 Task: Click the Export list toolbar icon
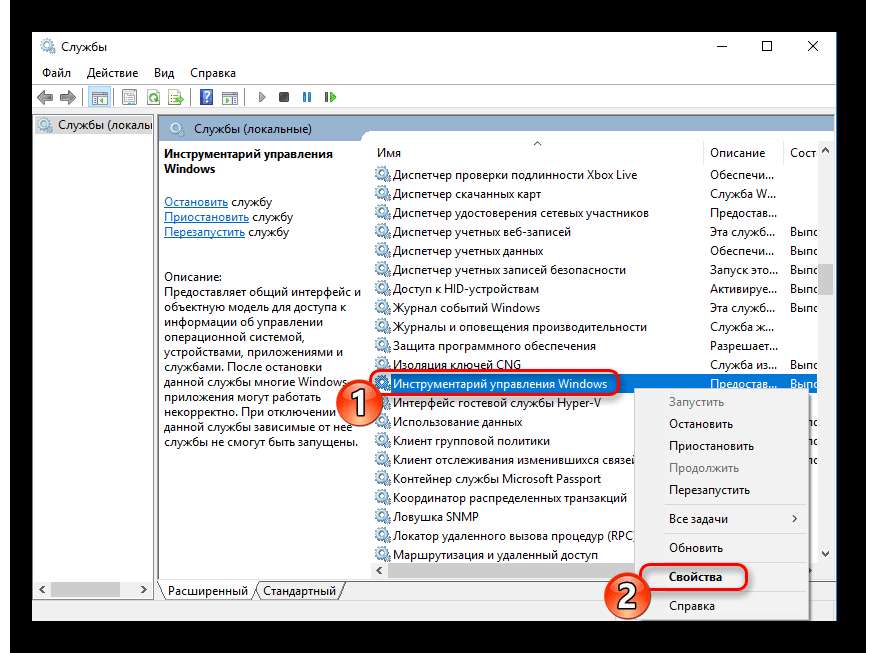pyautogui.click(x=176, y=98)
